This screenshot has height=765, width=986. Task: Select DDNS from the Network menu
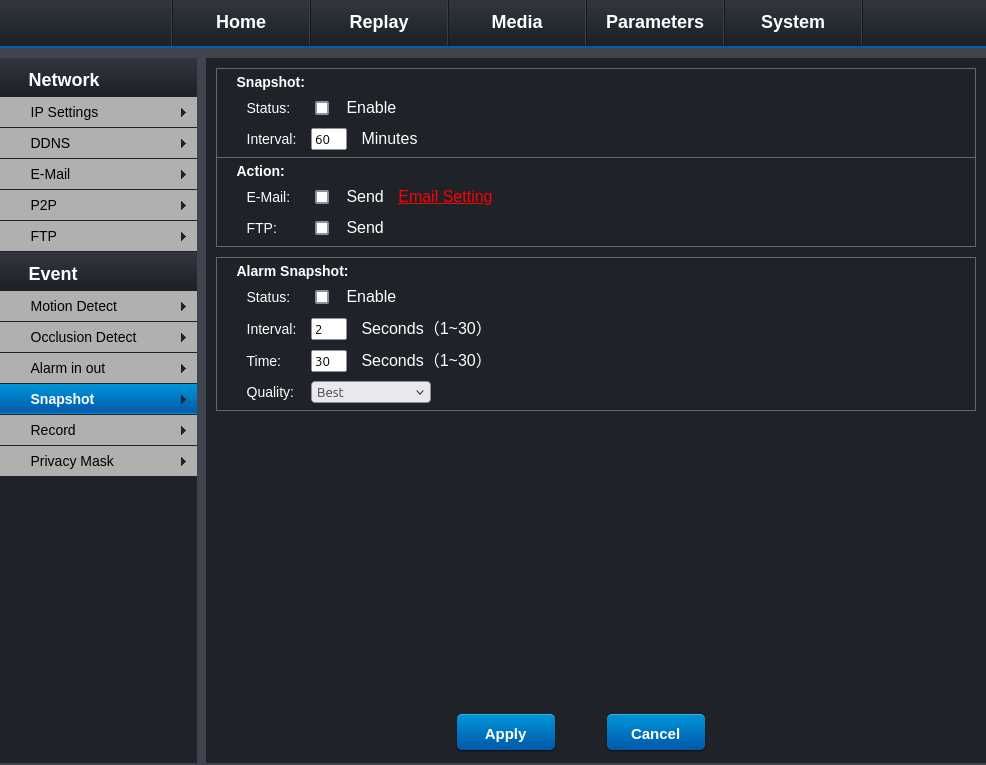pyautogui.click(x=98, y=143)
